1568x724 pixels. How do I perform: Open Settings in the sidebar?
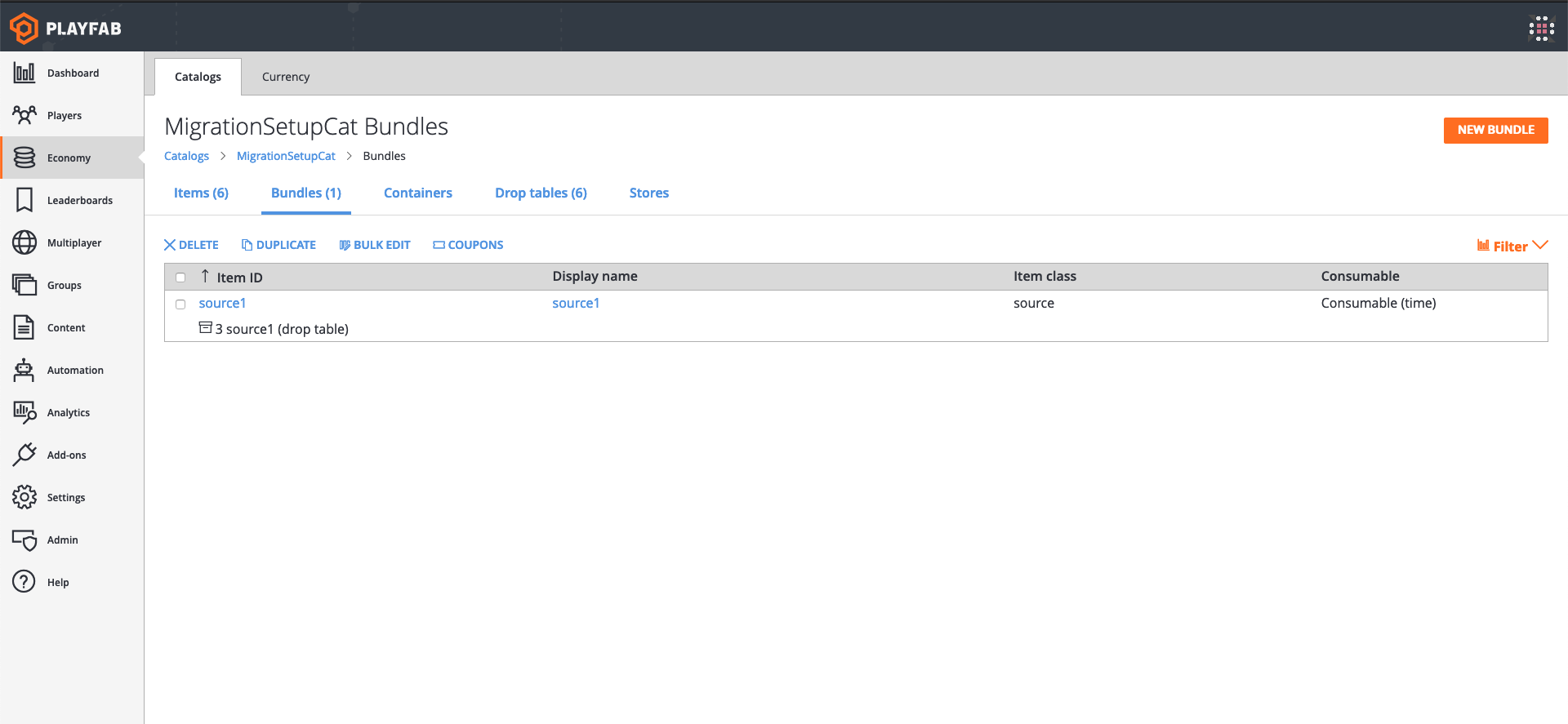72,497
